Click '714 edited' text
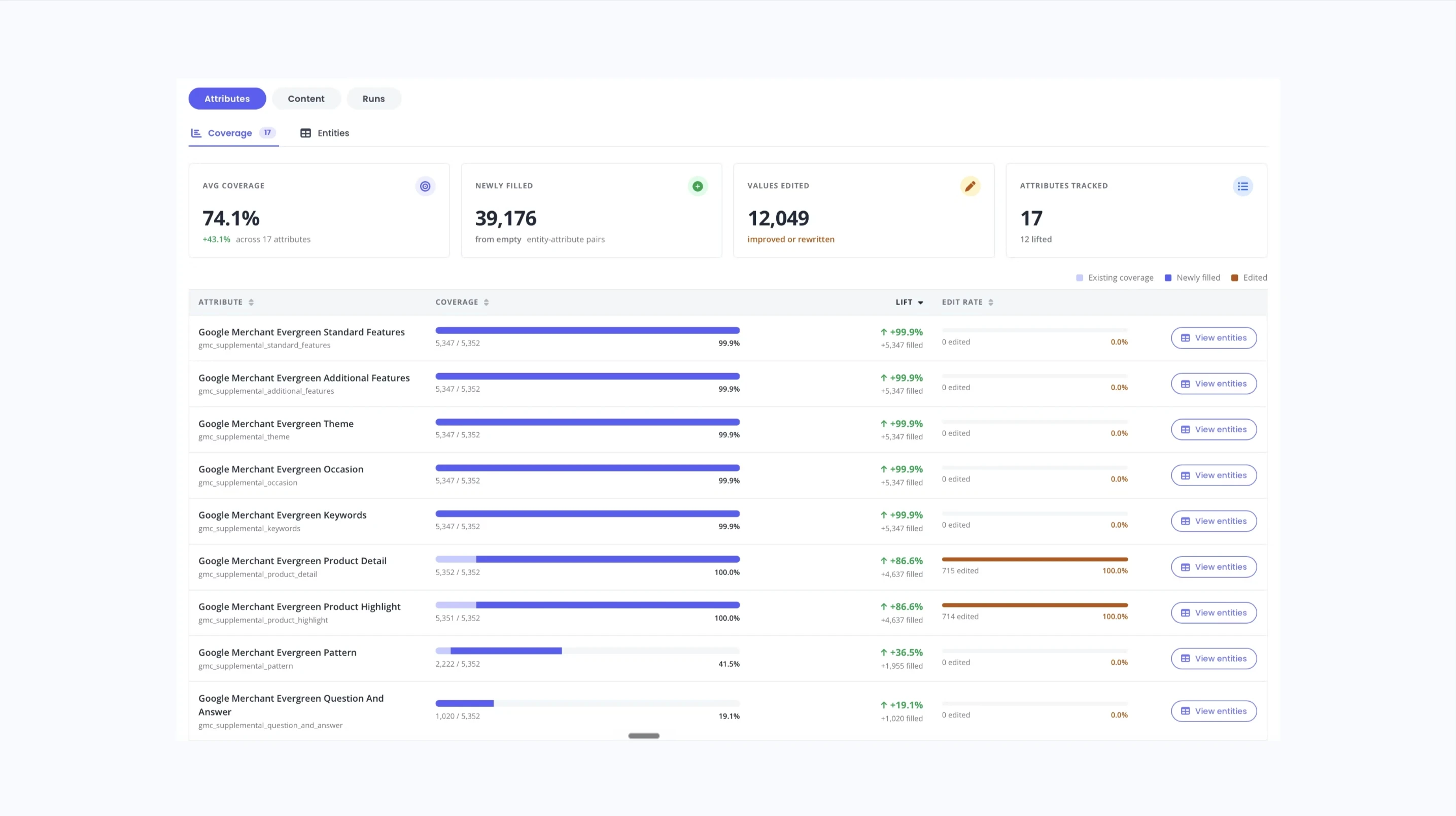Image resolution: width=1456 pixels, height=816 pixels. click(960, 617)
